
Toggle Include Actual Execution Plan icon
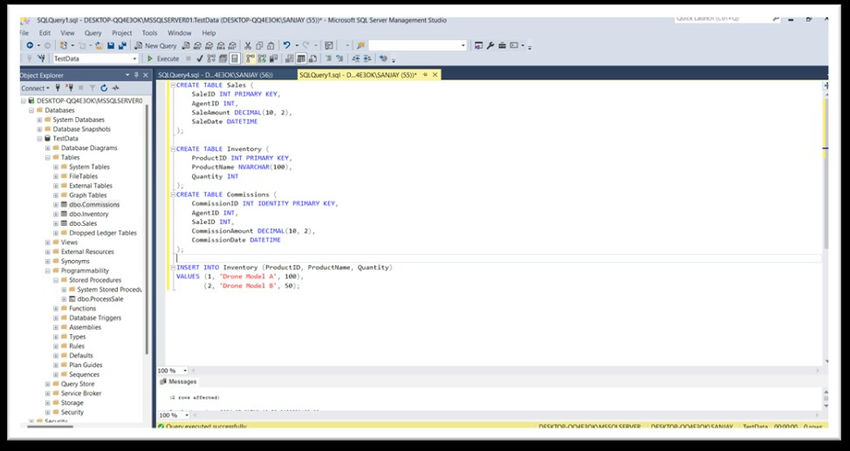coord(250,59)
